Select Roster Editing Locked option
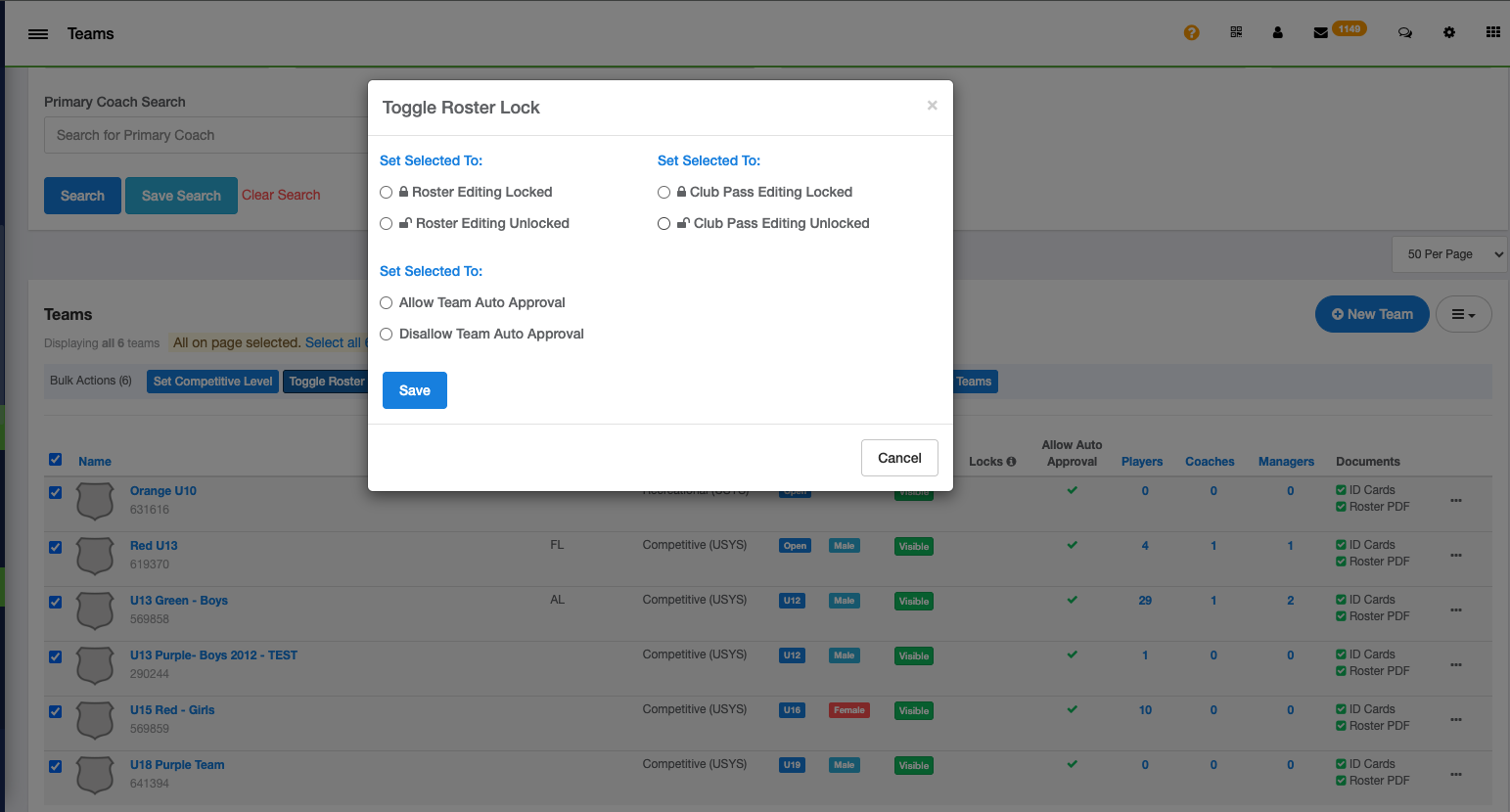 [387, 193]
